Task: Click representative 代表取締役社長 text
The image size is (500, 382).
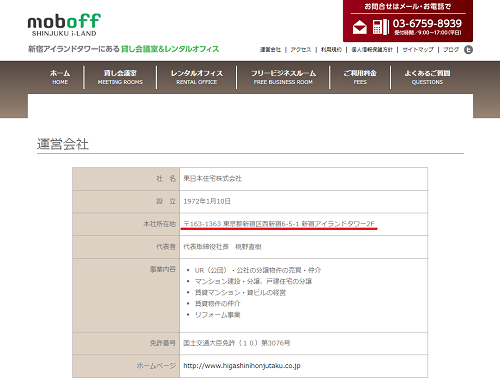Action: click(x=222, y=247)
